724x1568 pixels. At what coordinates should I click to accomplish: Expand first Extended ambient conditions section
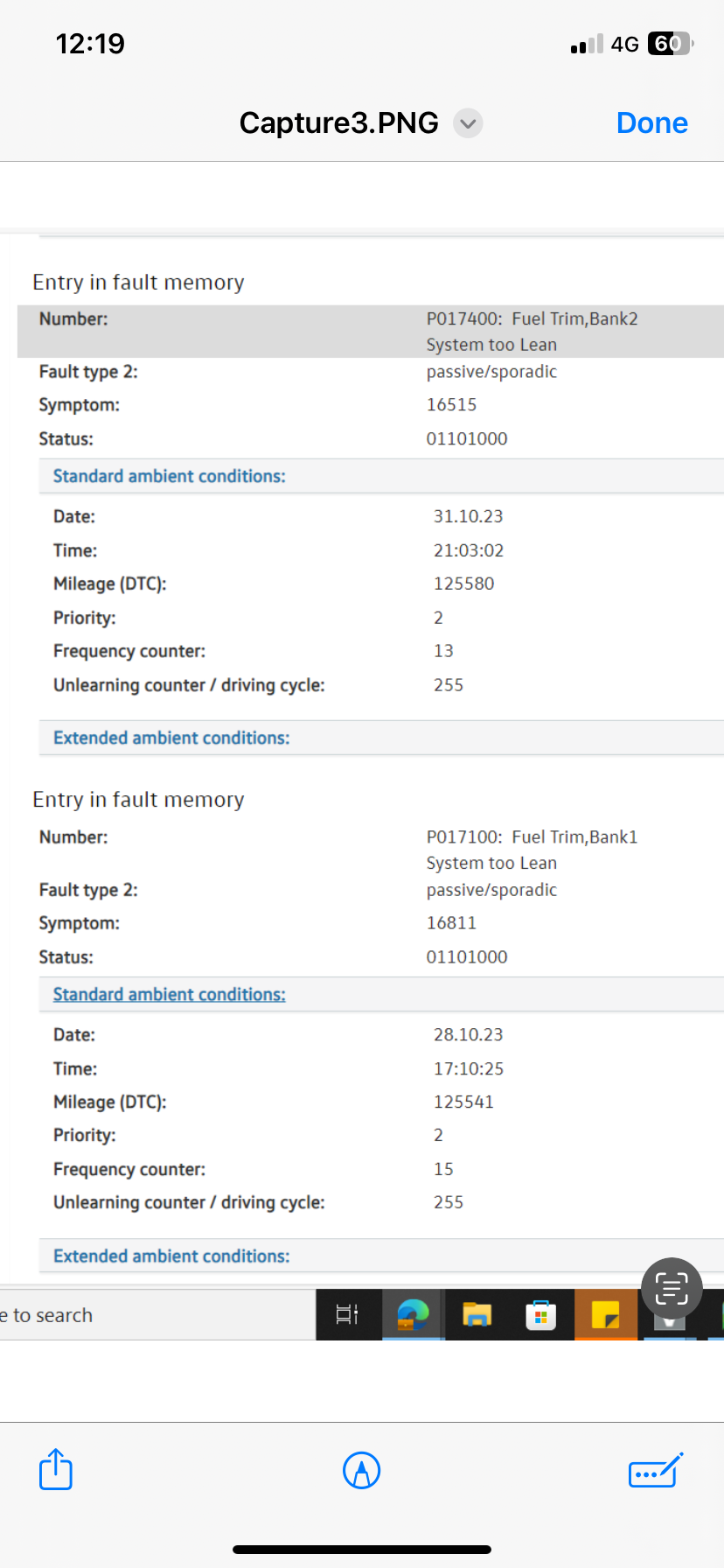click(x=171, y=738)
